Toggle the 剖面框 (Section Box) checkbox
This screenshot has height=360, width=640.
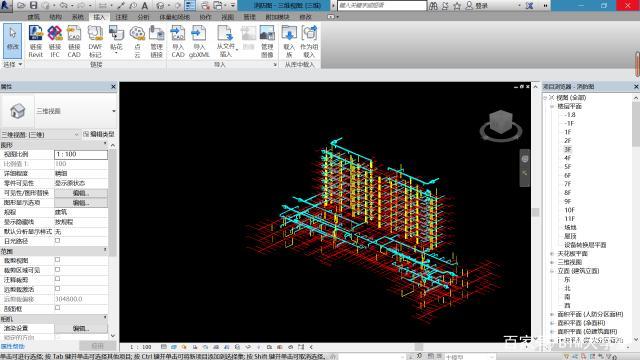[x=58, y=308]
